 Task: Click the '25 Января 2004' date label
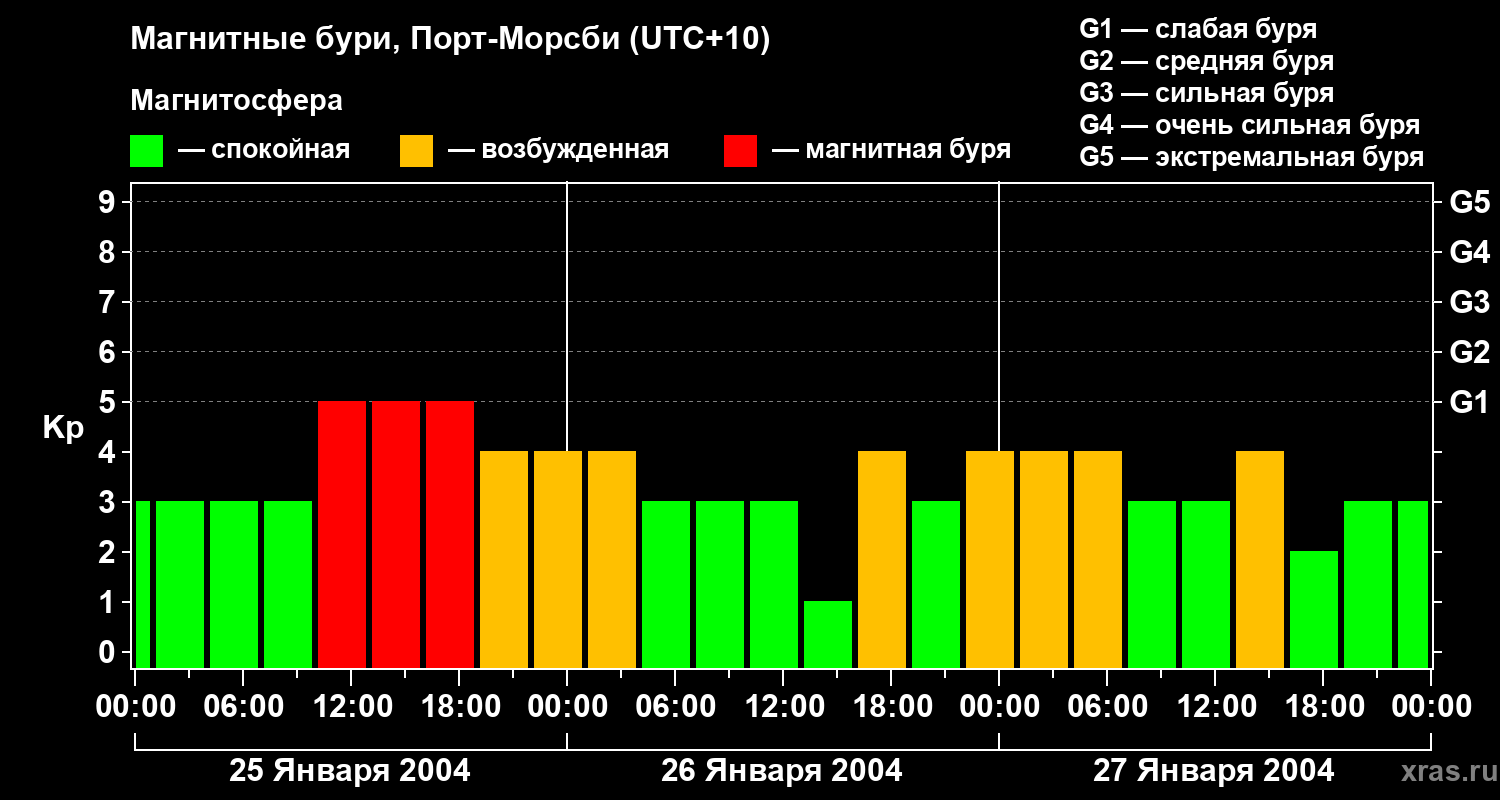click(350, 770)
